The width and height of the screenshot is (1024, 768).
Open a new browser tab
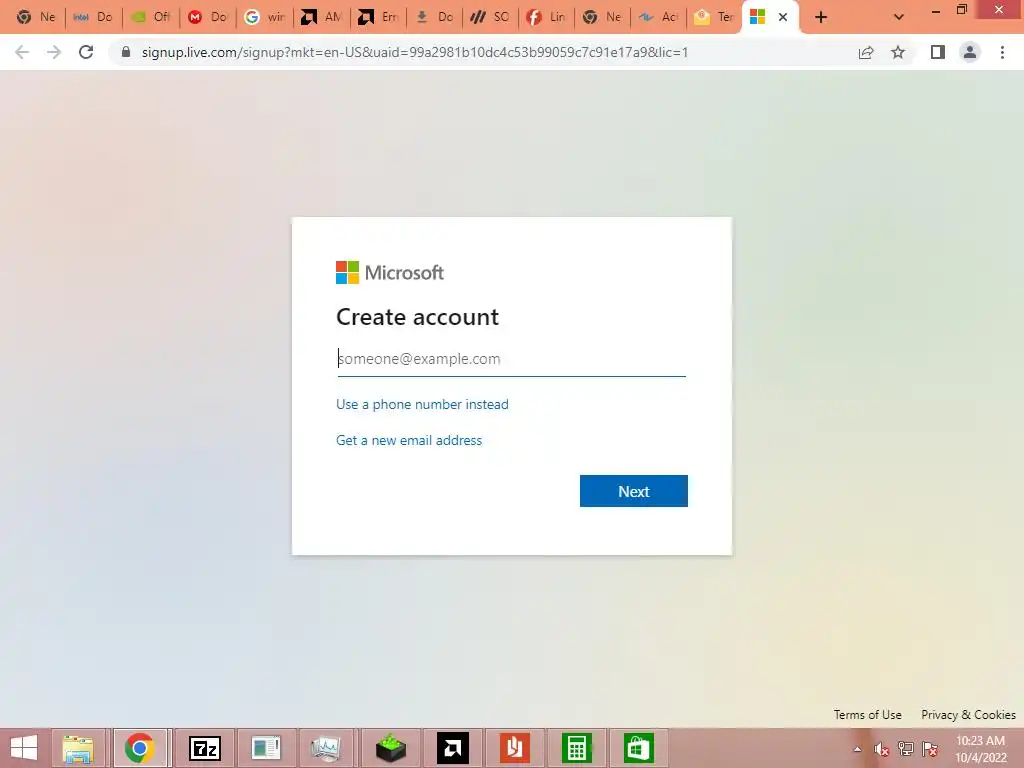(x=821, y=18)
